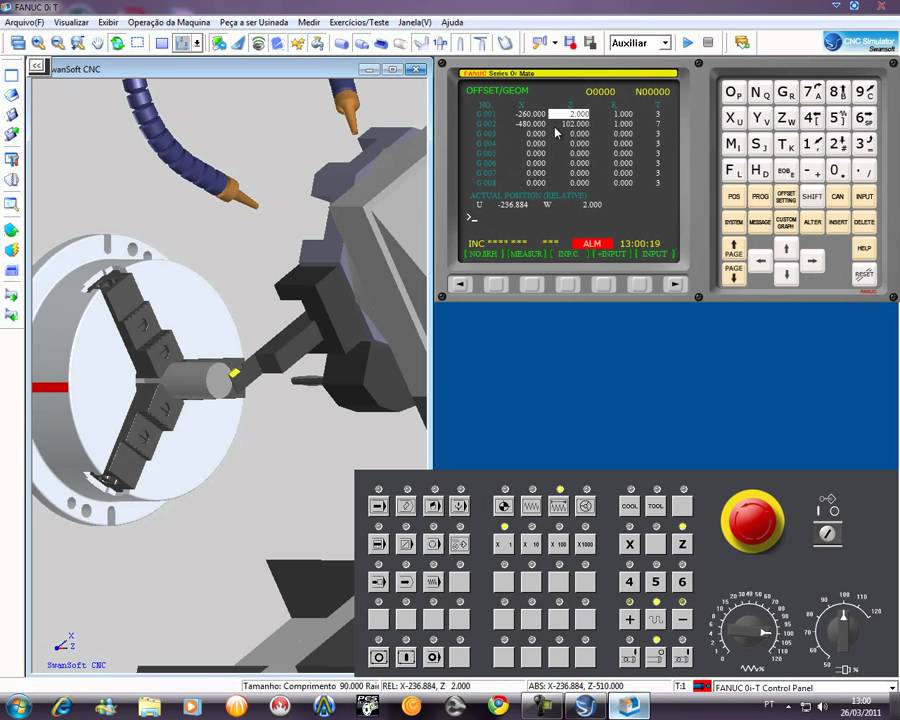Adjust the spindle speed override dial
The width and height of the screenshot is (900, 720).
pos(843,630)
